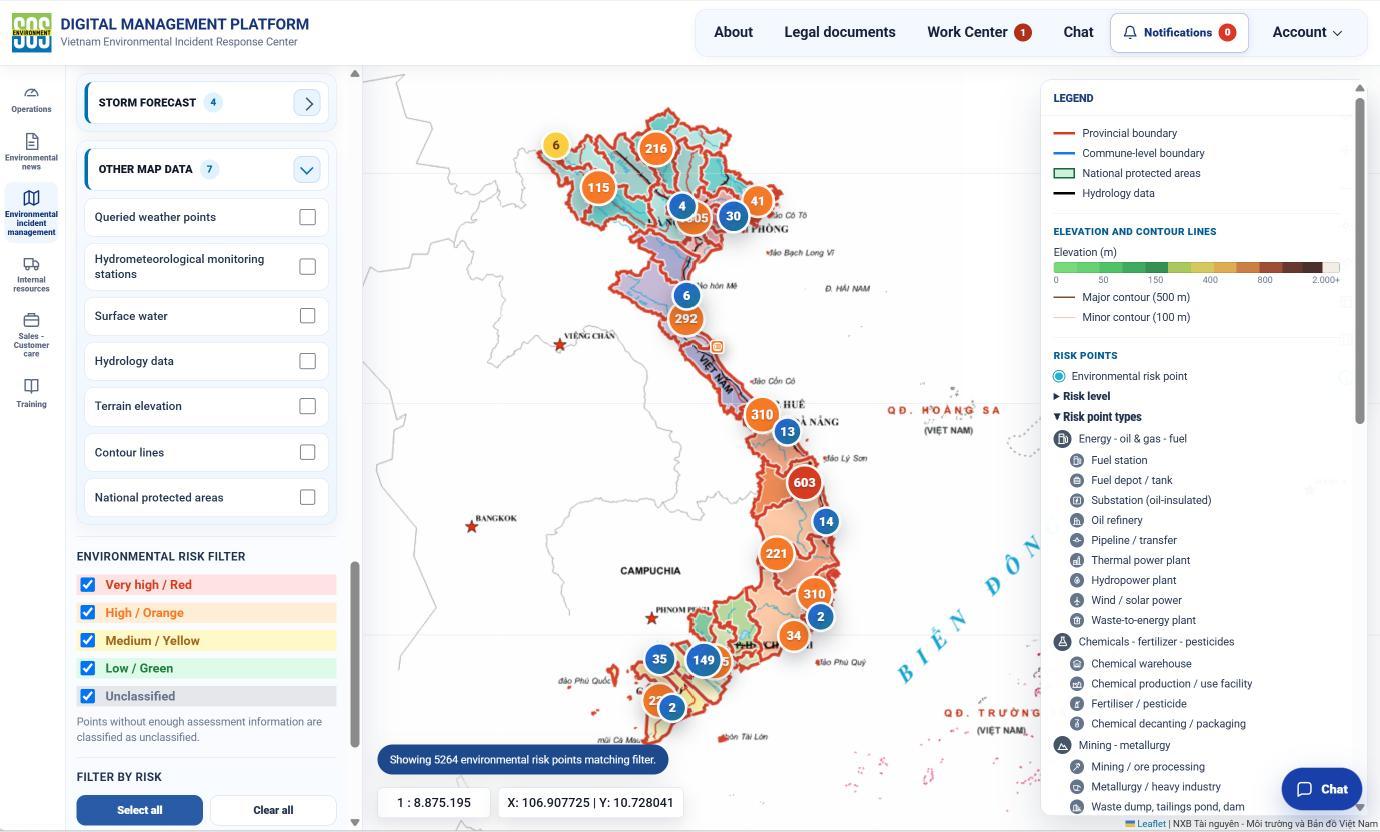The image size is (1380, 832).
Task: Click the Chemical warehouse legend icon
Action: point(1077,664)
